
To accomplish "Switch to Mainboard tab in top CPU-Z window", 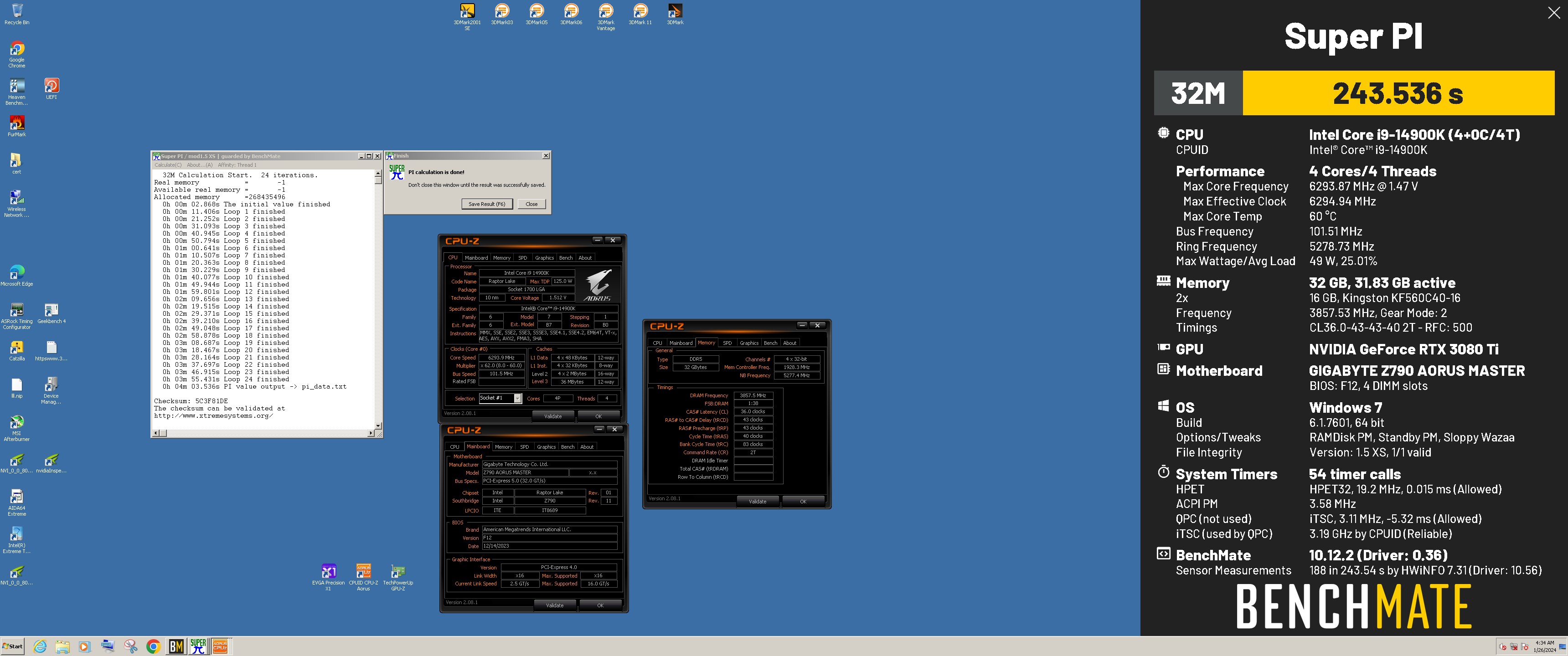I will click(476, 257).
